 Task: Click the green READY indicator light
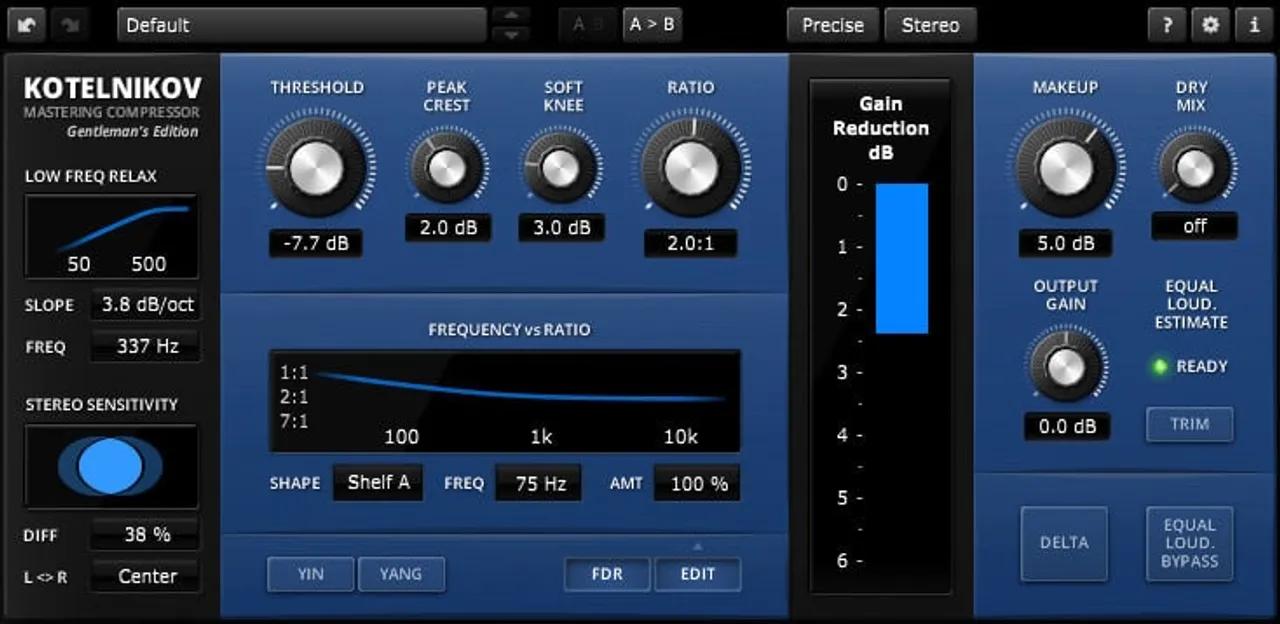[x=1161, y=366]
